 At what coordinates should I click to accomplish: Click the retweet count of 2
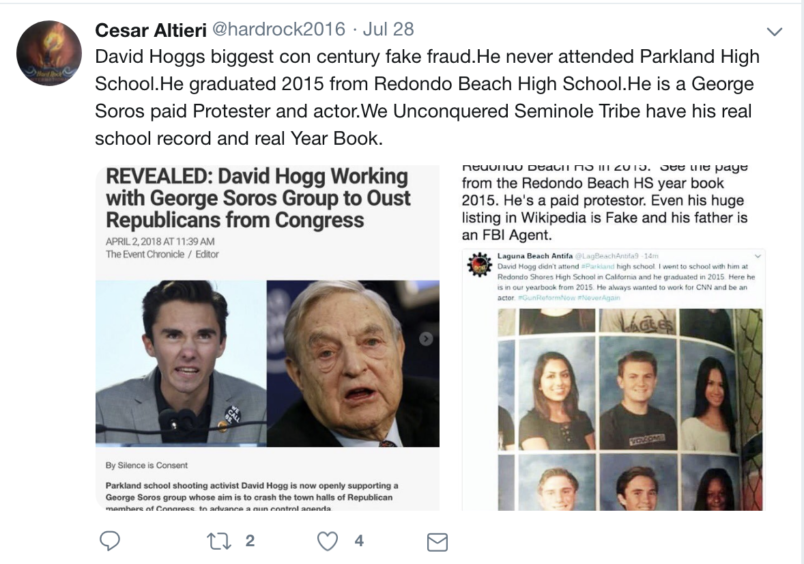click(x=250, y=541)
